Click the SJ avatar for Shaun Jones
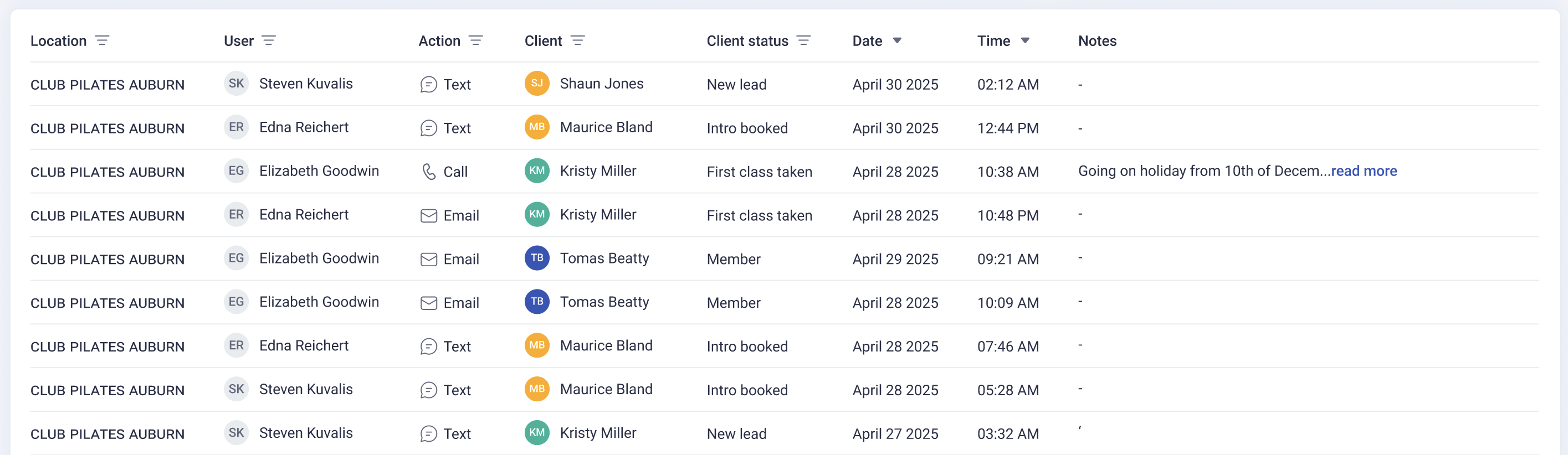The image size is (1568, 455). coord(536,84)
